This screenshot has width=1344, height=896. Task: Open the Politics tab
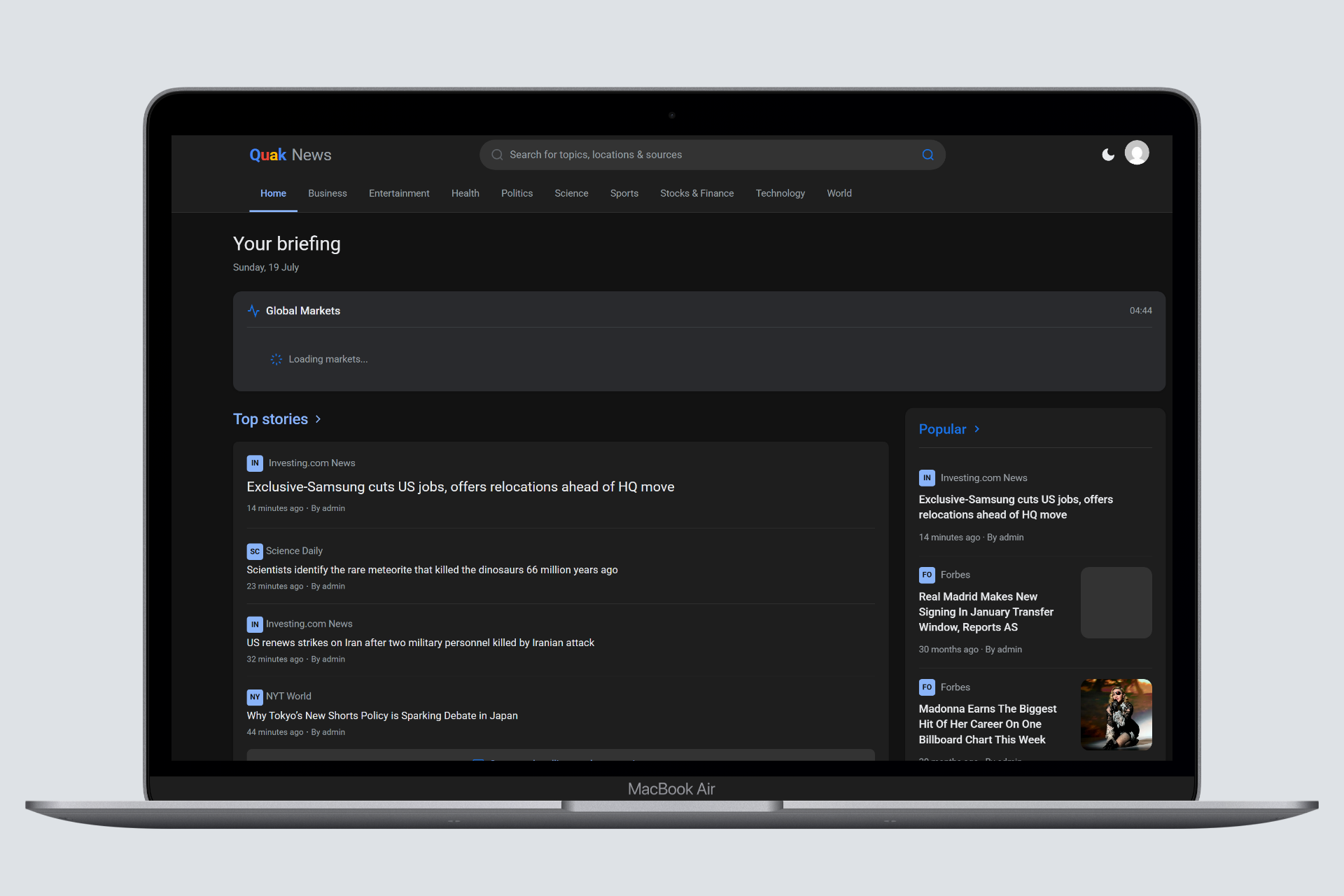pyautogui.click(x=517, y=193)
